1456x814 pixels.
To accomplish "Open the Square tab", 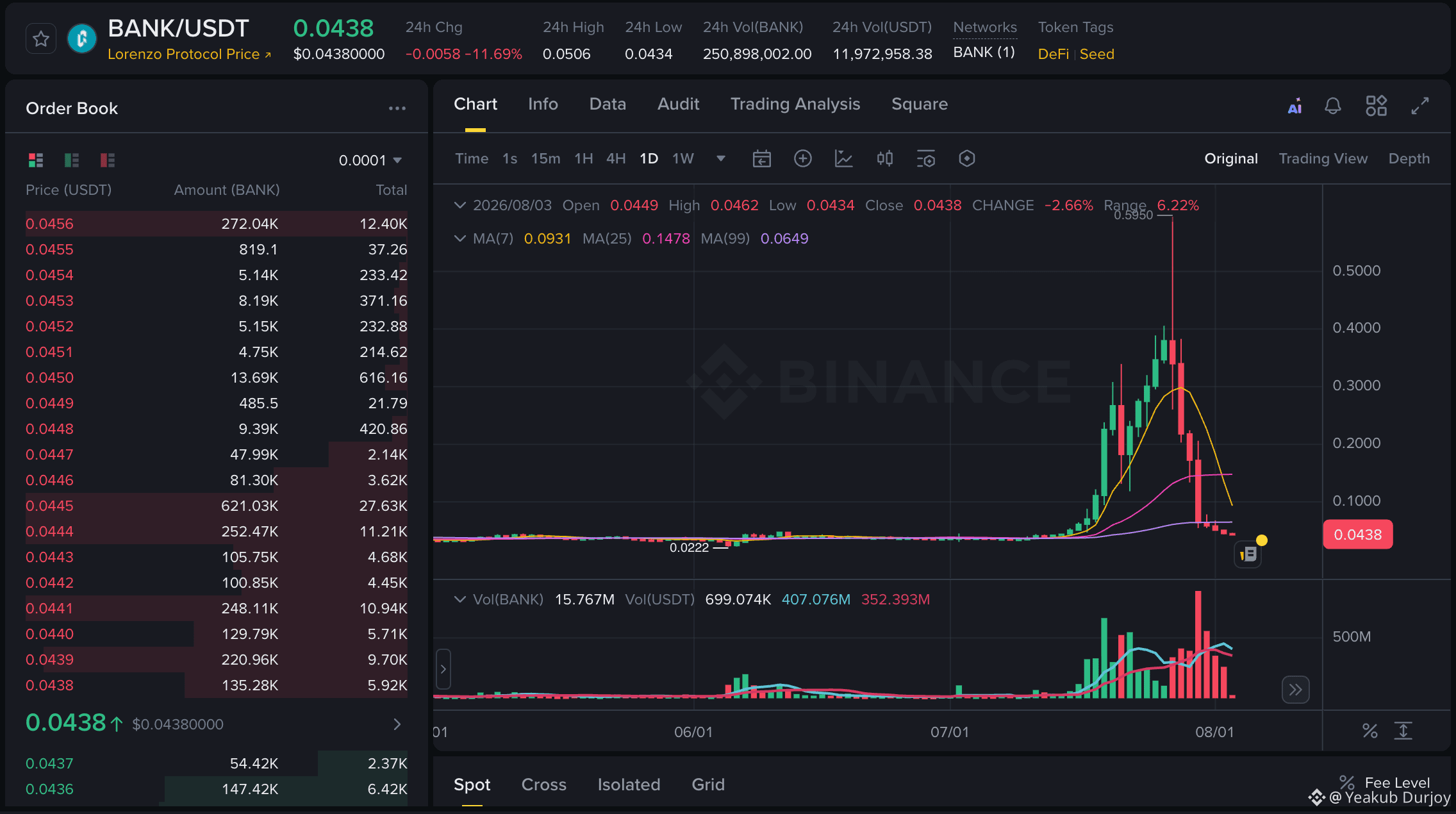I will pyautogui.click(x=920, y=104).
